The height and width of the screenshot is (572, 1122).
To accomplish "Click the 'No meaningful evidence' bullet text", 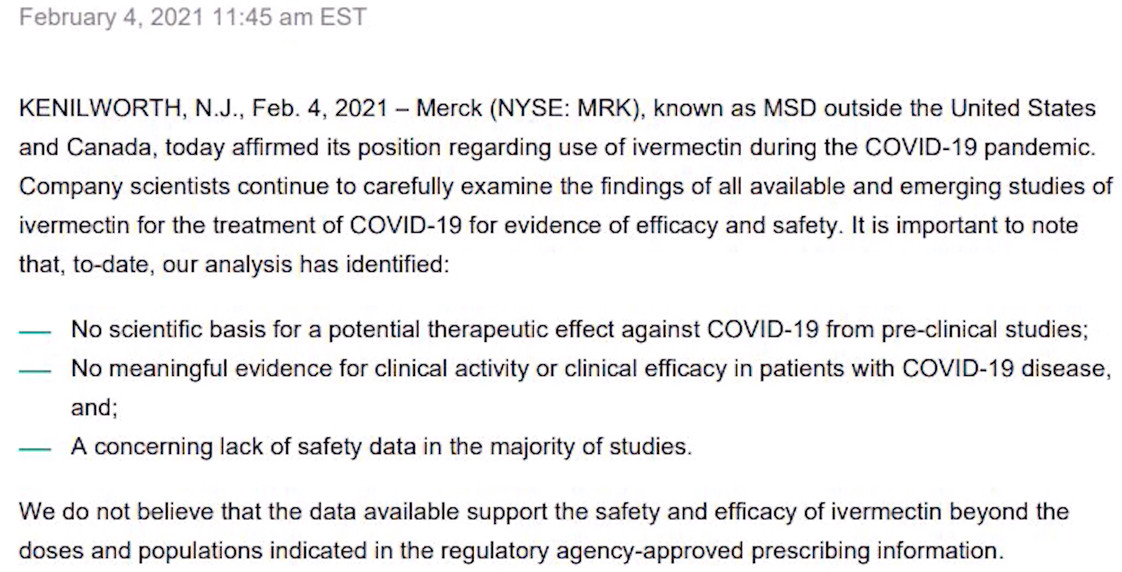I will pos(591,369).
